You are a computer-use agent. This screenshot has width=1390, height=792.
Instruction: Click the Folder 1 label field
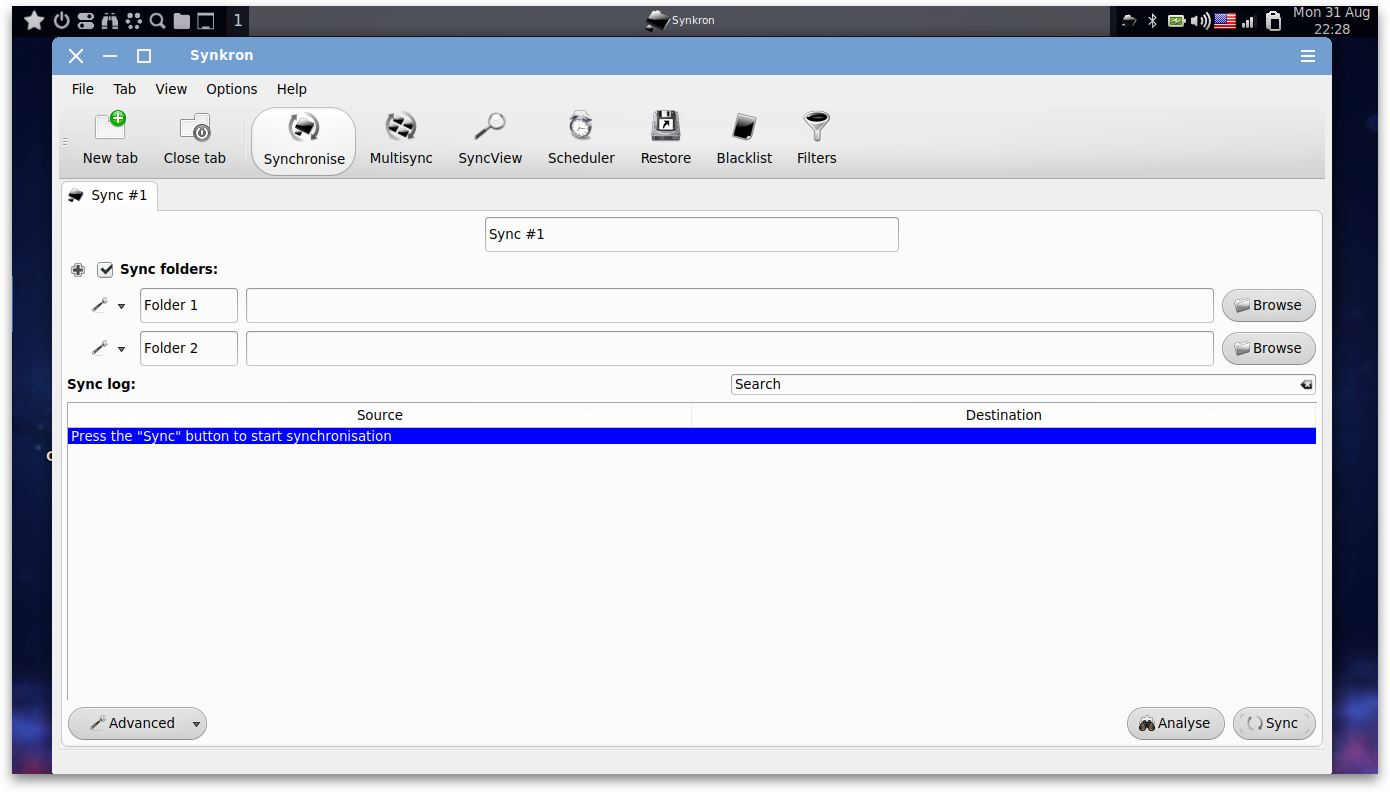click(189, 306)
